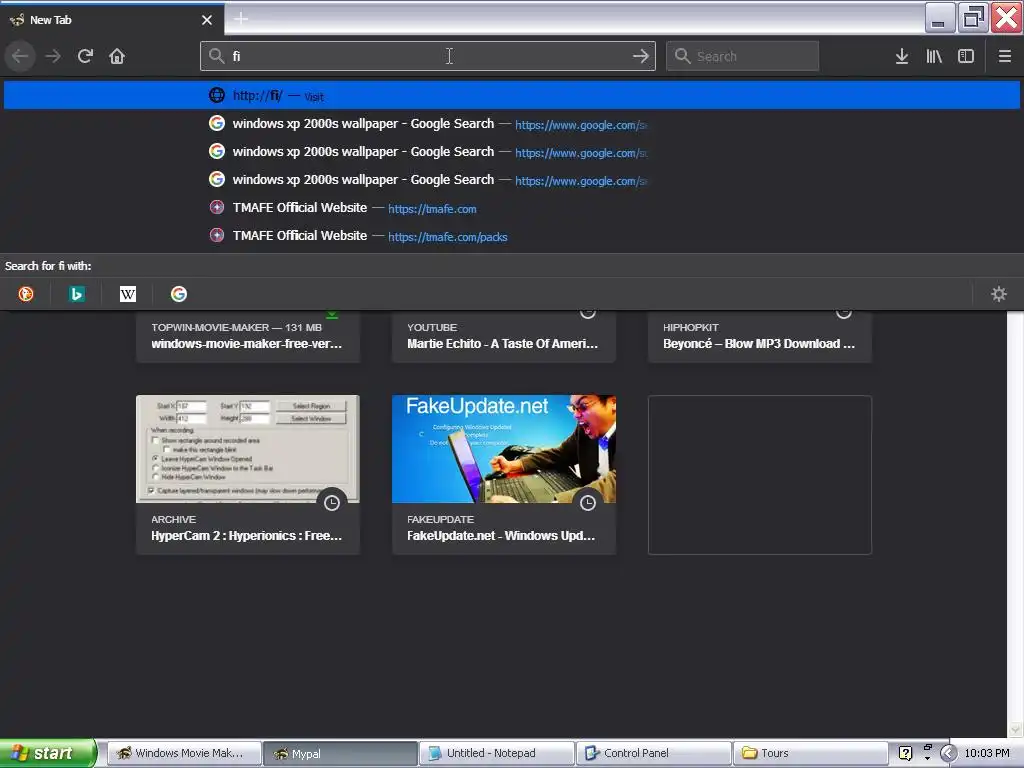Switch to Windows Movie Maker taskbar button

click(x=184, y=754)
